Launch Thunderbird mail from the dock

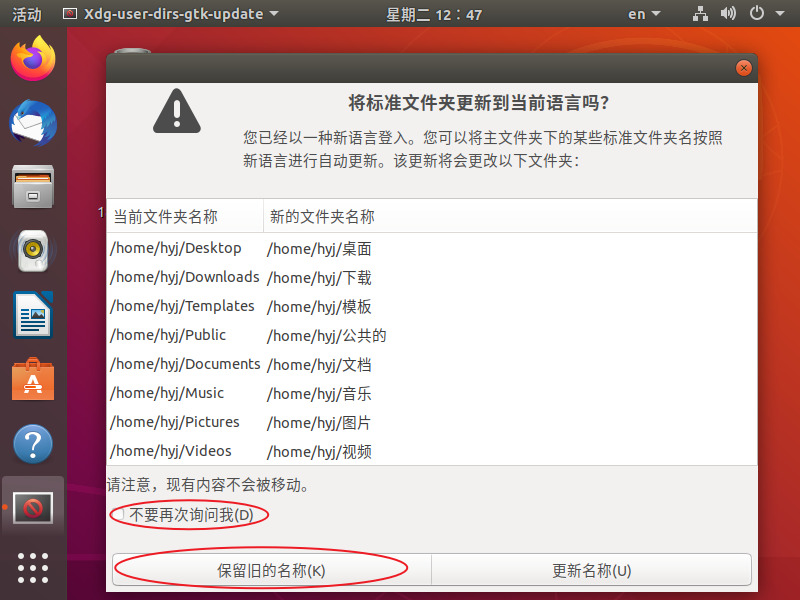33,123
